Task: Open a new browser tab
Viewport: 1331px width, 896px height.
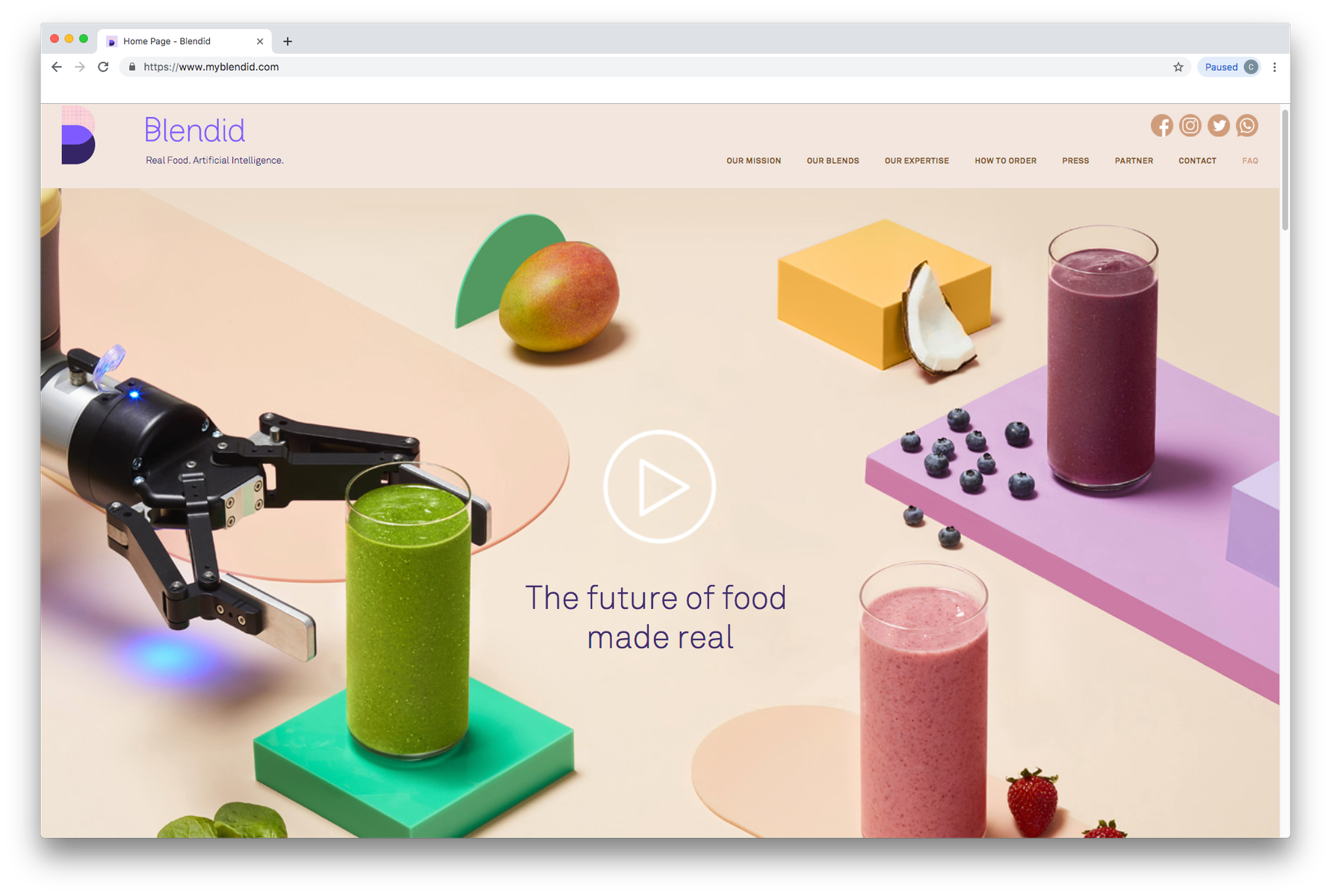Action: point(288,41)
